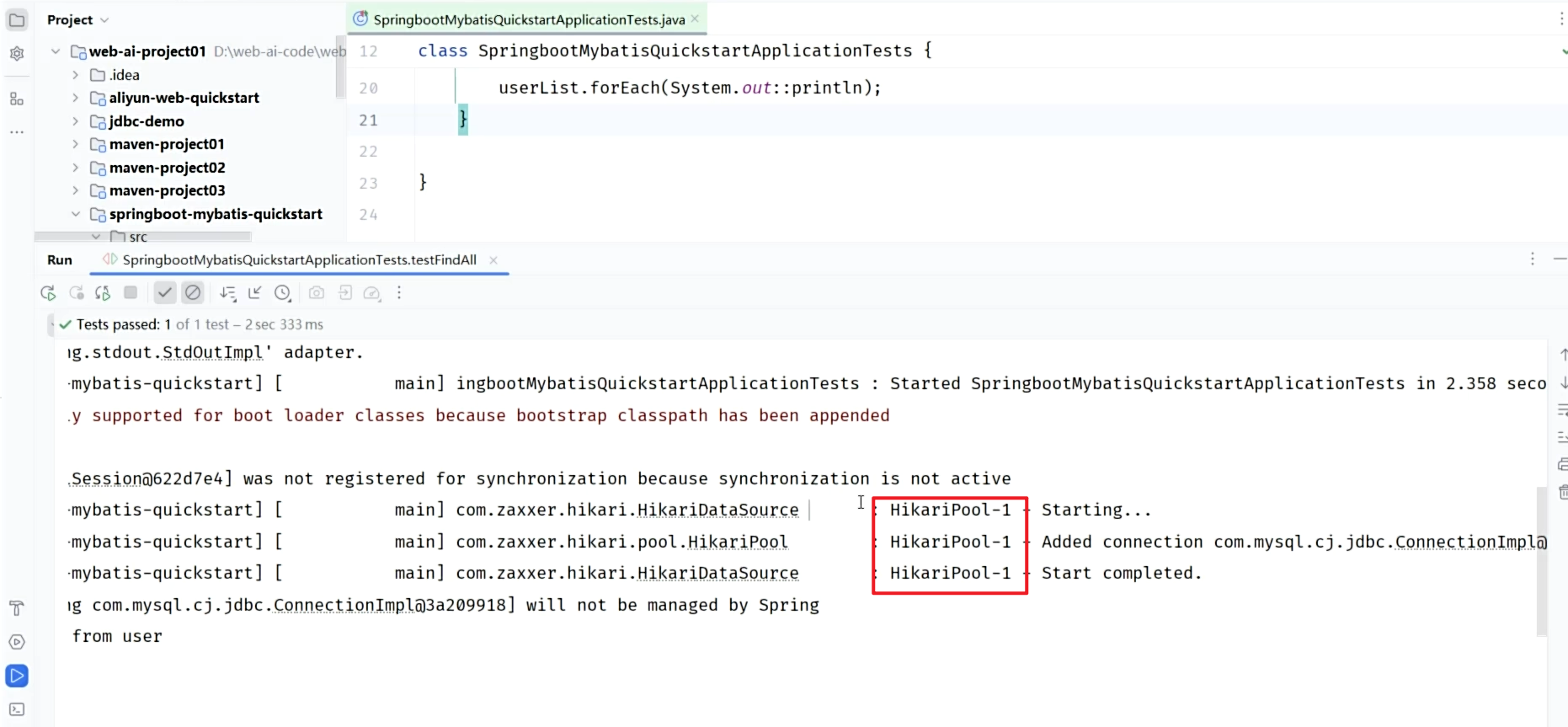Switch to SpringbootMybatisQuickstartApplicationTests.java tab
The image size is (1568, 727).
(x=529, y=19)
